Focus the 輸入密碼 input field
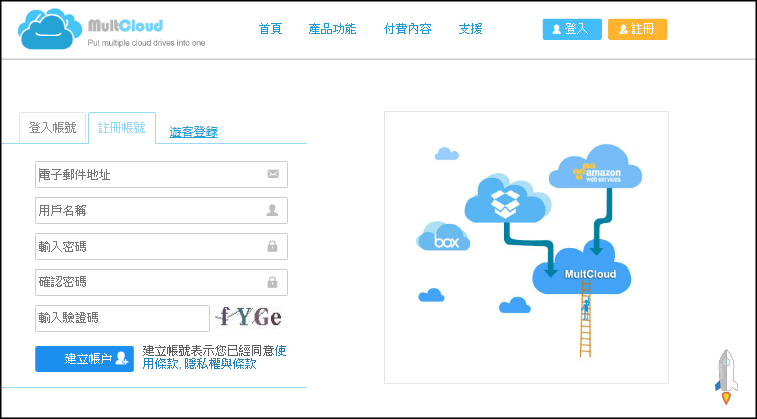Image resolution: width=757 pixels, height=419 pixels. (x=161, y=246)
